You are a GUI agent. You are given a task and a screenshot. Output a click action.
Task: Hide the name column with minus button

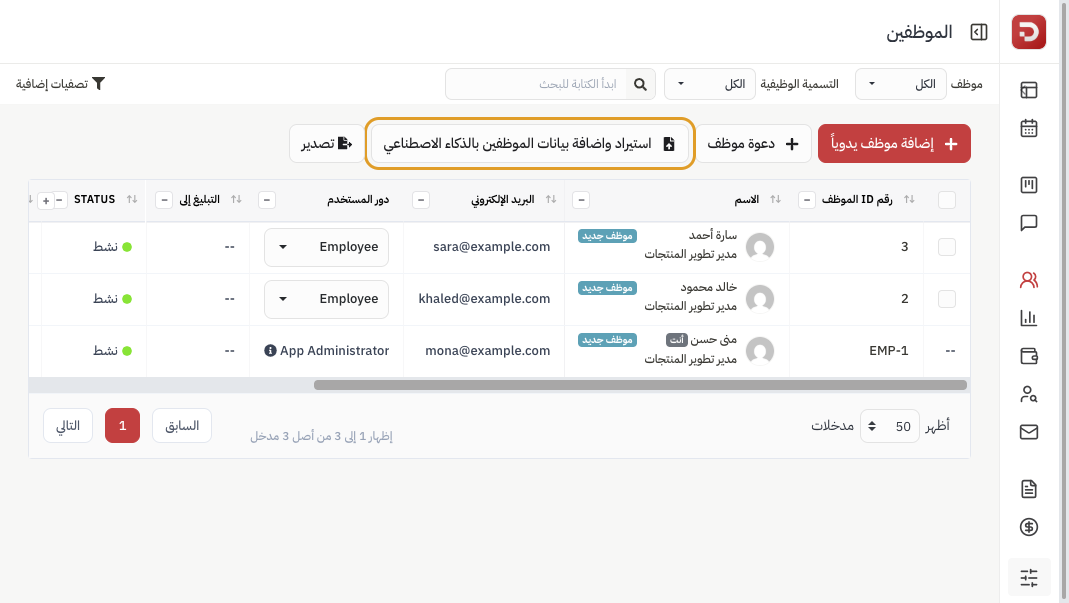coord(581,200)
